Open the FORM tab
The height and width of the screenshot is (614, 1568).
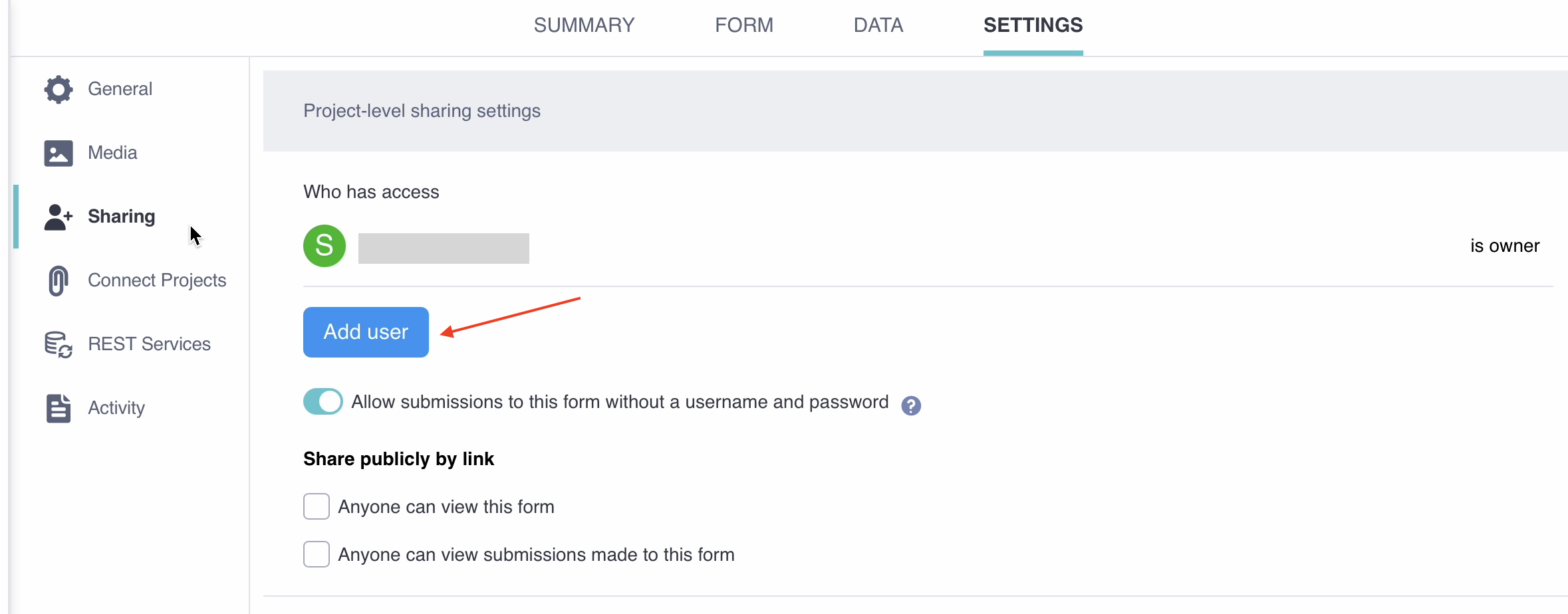(x=744, y=25)
